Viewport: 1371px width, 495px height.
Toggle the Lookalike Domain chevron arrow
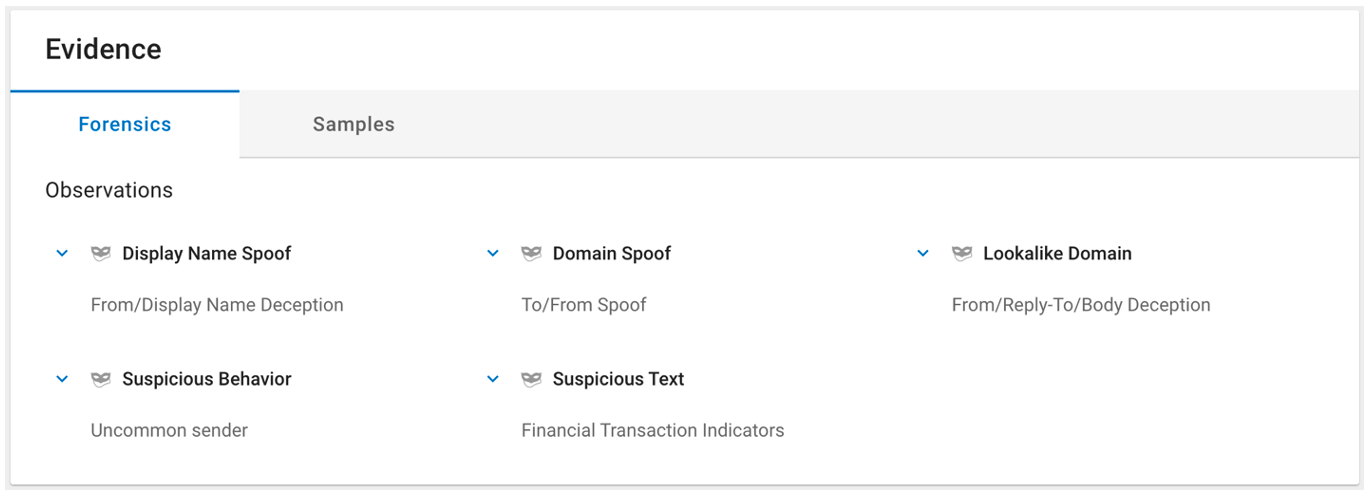pos(923,254)
